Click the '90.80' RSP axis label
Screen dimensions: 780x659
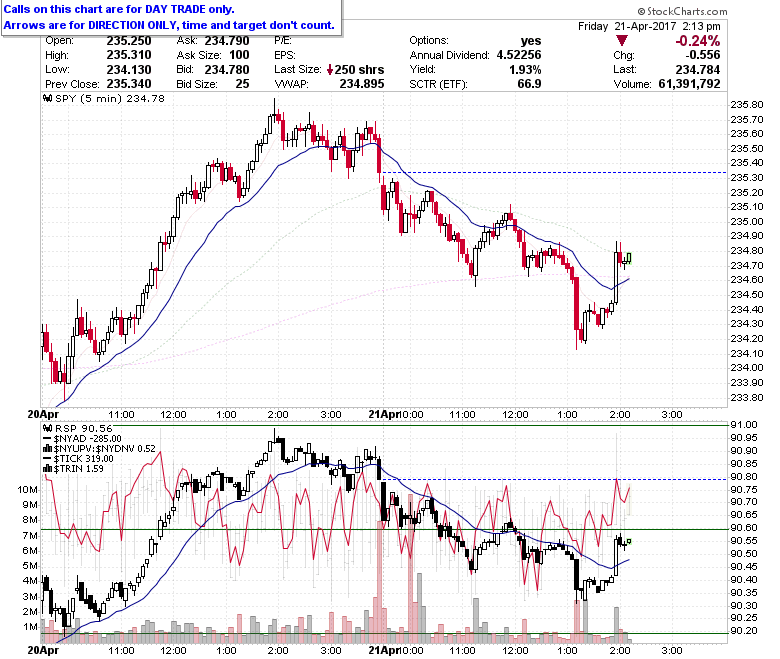(x=744, y=476)
